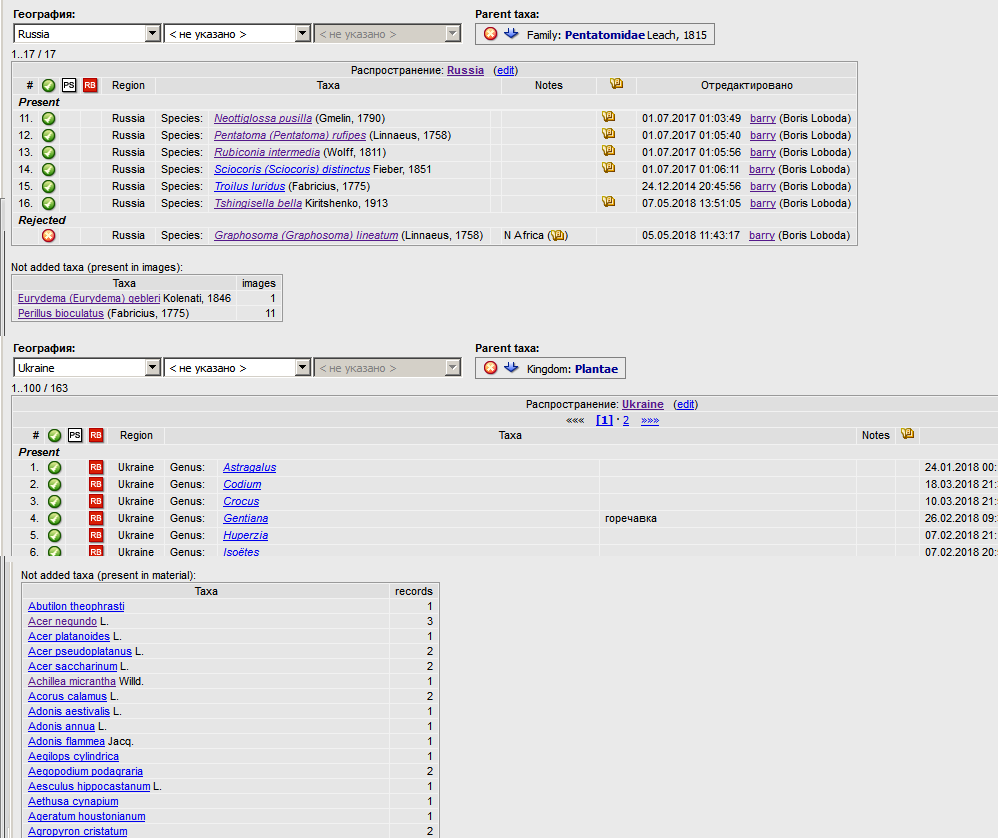The height and width of the screenshot is (838, 998).
Task: Click the RB icon in the Astragalus row
Action: click(x=96, y=467)
